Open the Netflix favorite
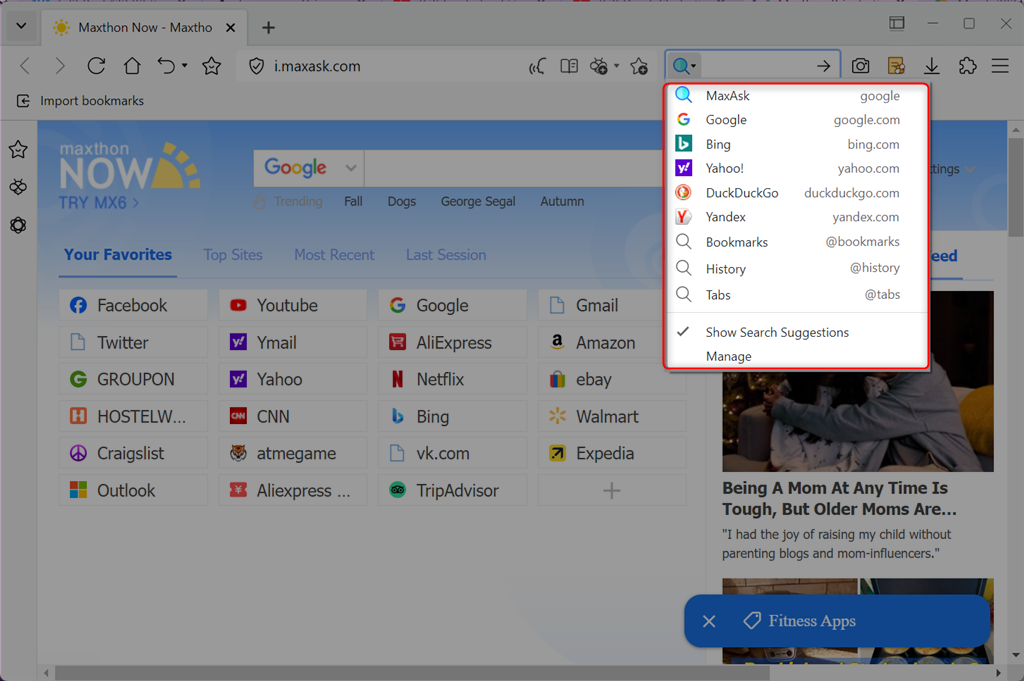 click(452, 379)
